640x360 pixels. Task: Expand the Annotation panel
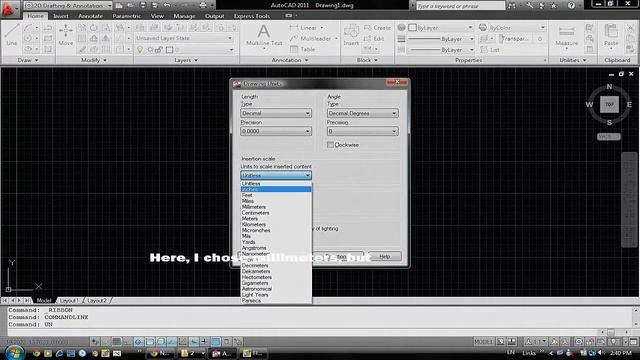coord(290,60)
